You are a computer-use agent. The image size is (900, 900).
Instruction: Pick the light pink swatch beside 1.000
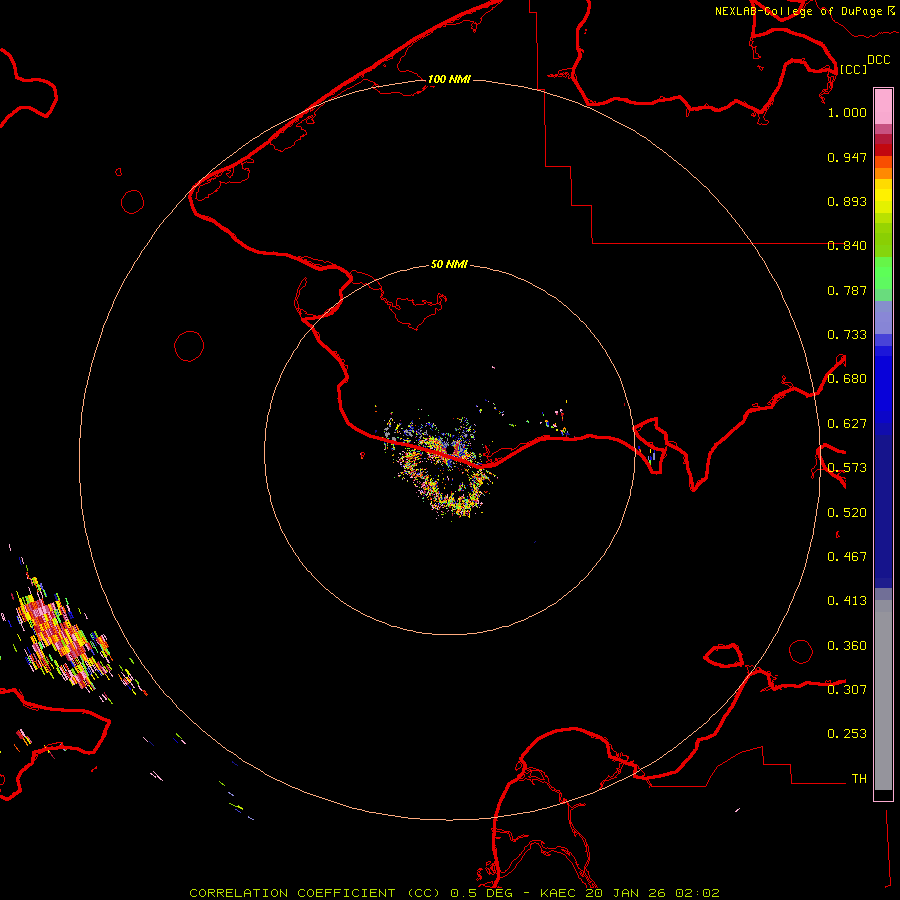tap(883, 107)
